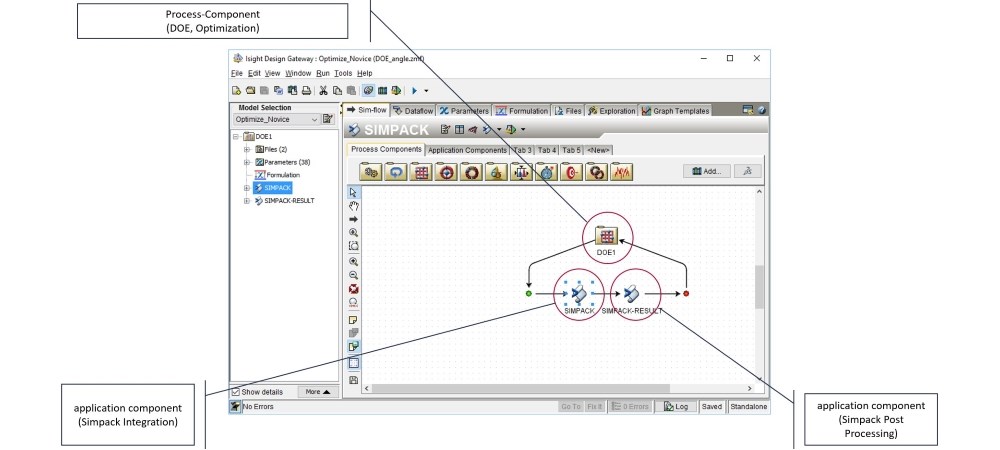Collapse the DOE1 tree node
Image resolution: width=1000 pixels, height=450 pixels.
pos(236,136)
